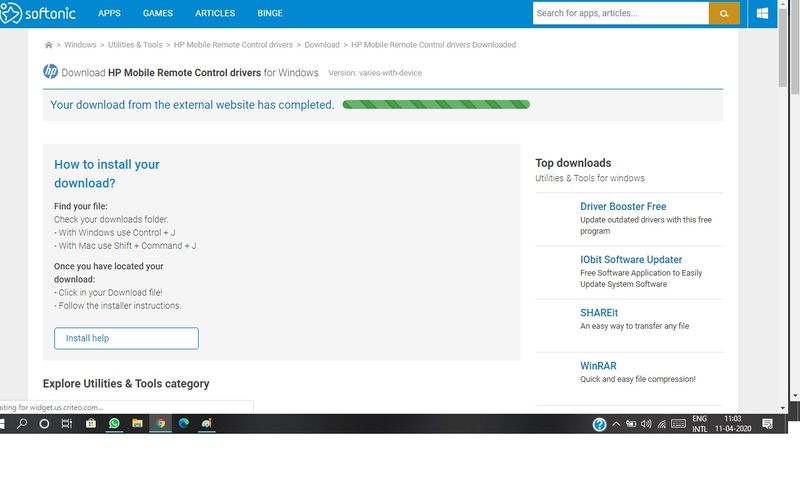Click the 'Top downloads' heading

pos(573,163)
